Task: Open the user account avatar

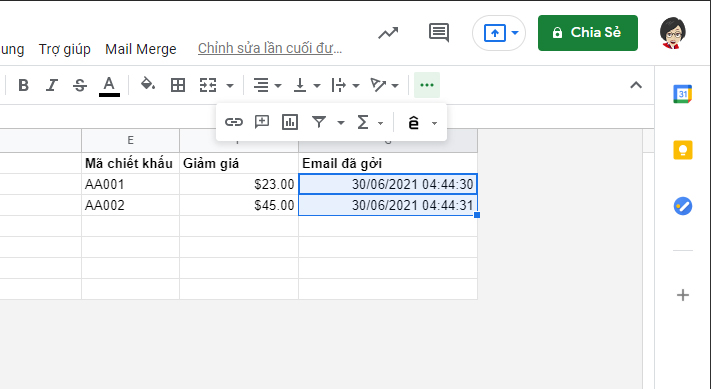Action: point(672,33)
